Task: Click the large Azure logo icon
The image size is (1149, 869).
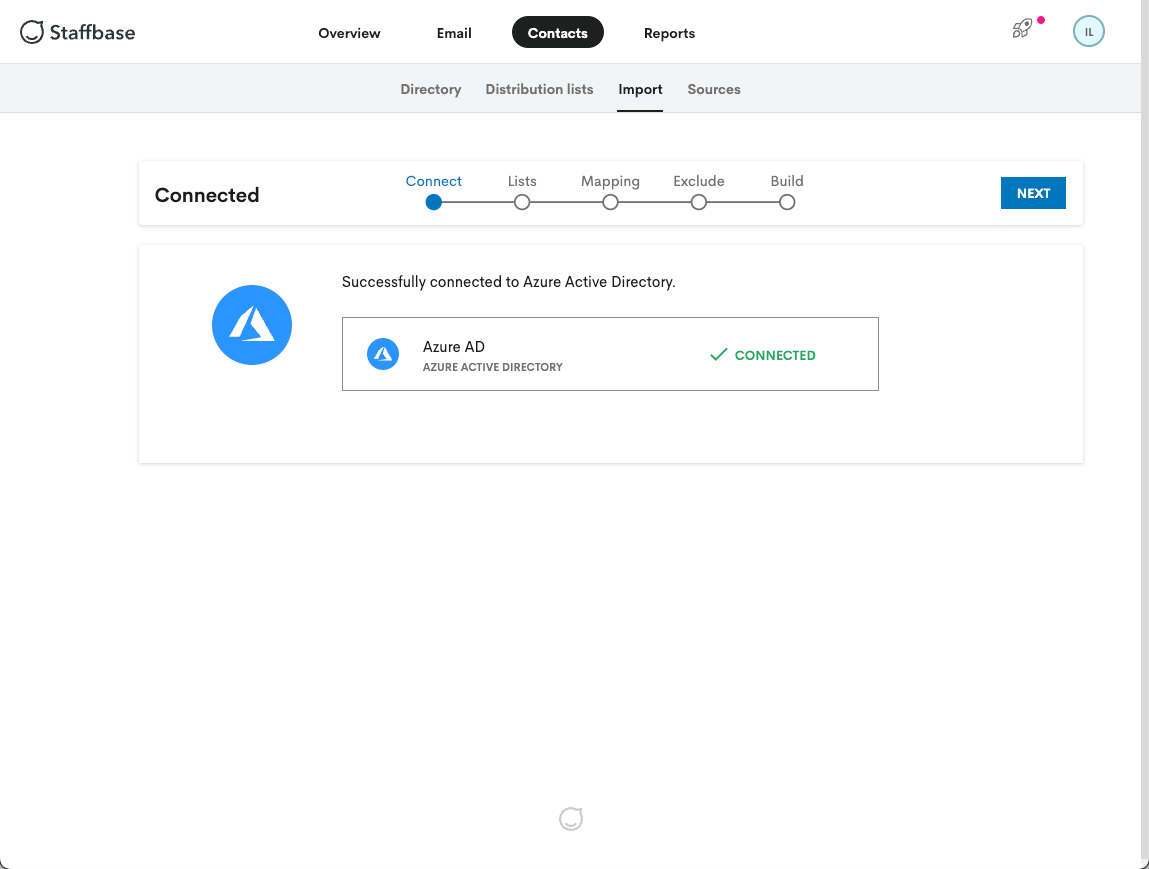Action: click(252, 325)
